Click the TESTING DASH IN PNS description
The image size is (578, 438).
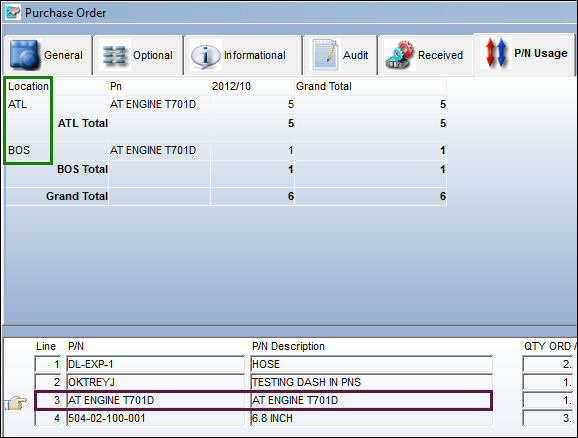point(371,382)
